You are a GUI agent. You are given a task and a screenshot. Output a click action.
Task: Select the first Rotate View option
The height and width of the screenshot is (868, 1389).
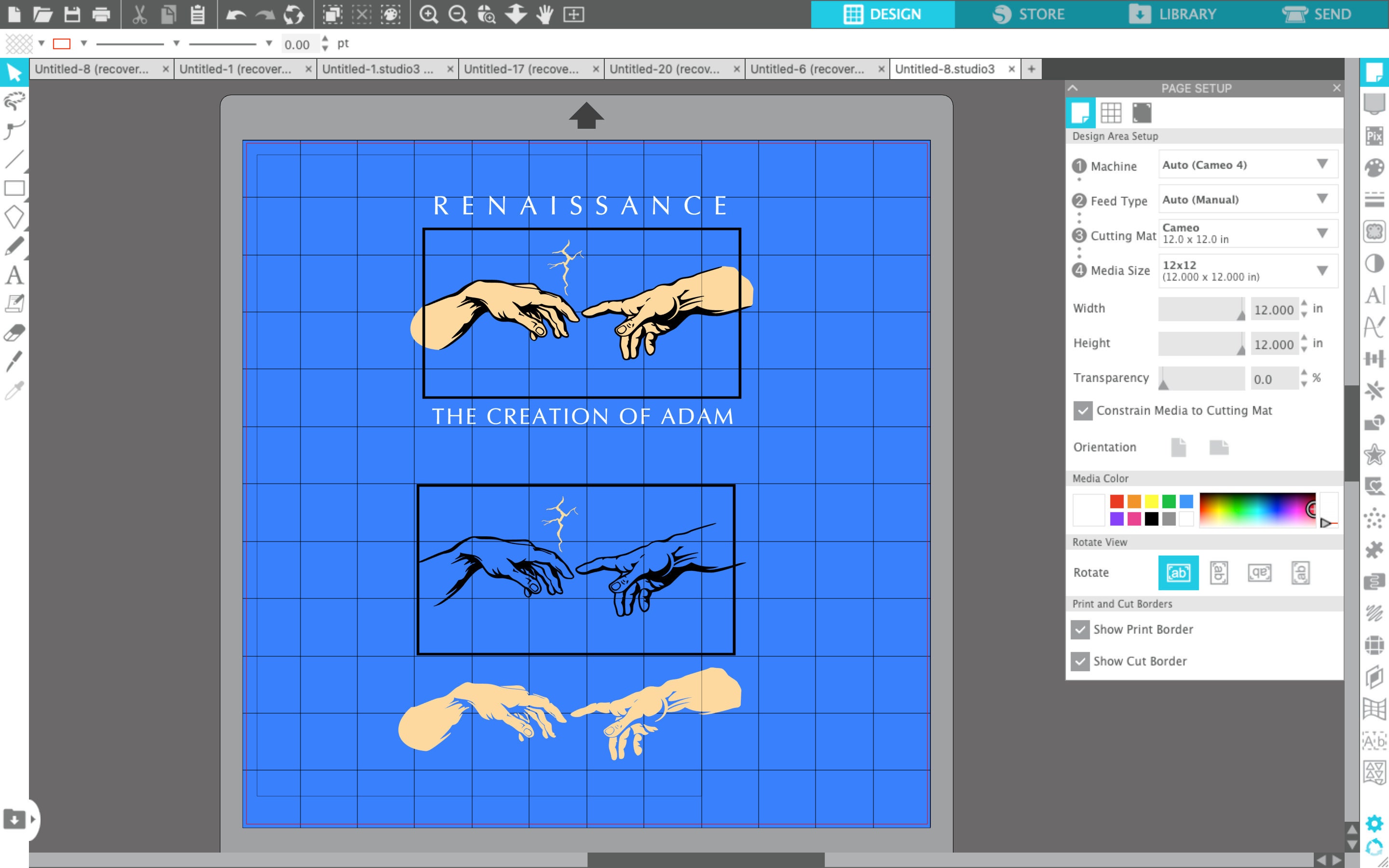pos(1178,572)
